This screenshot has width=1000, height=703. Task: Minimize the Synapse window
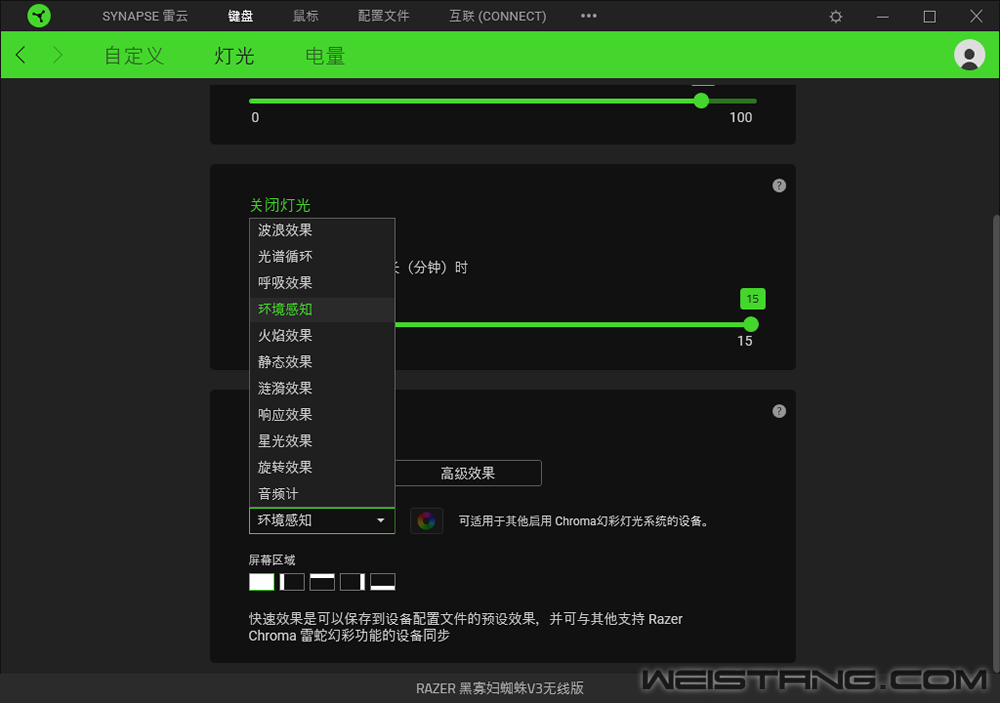point(883,17)
